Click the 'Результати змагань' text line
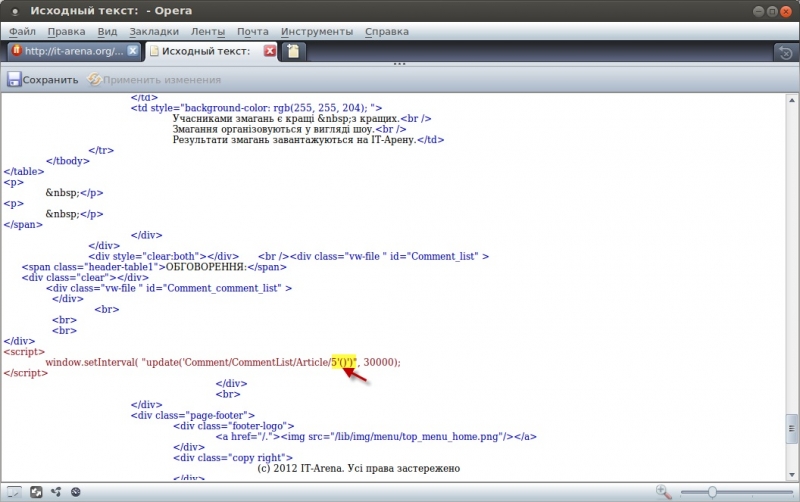Screen dimensions: 800x502 pyautogui.click(x=308, y=140)
